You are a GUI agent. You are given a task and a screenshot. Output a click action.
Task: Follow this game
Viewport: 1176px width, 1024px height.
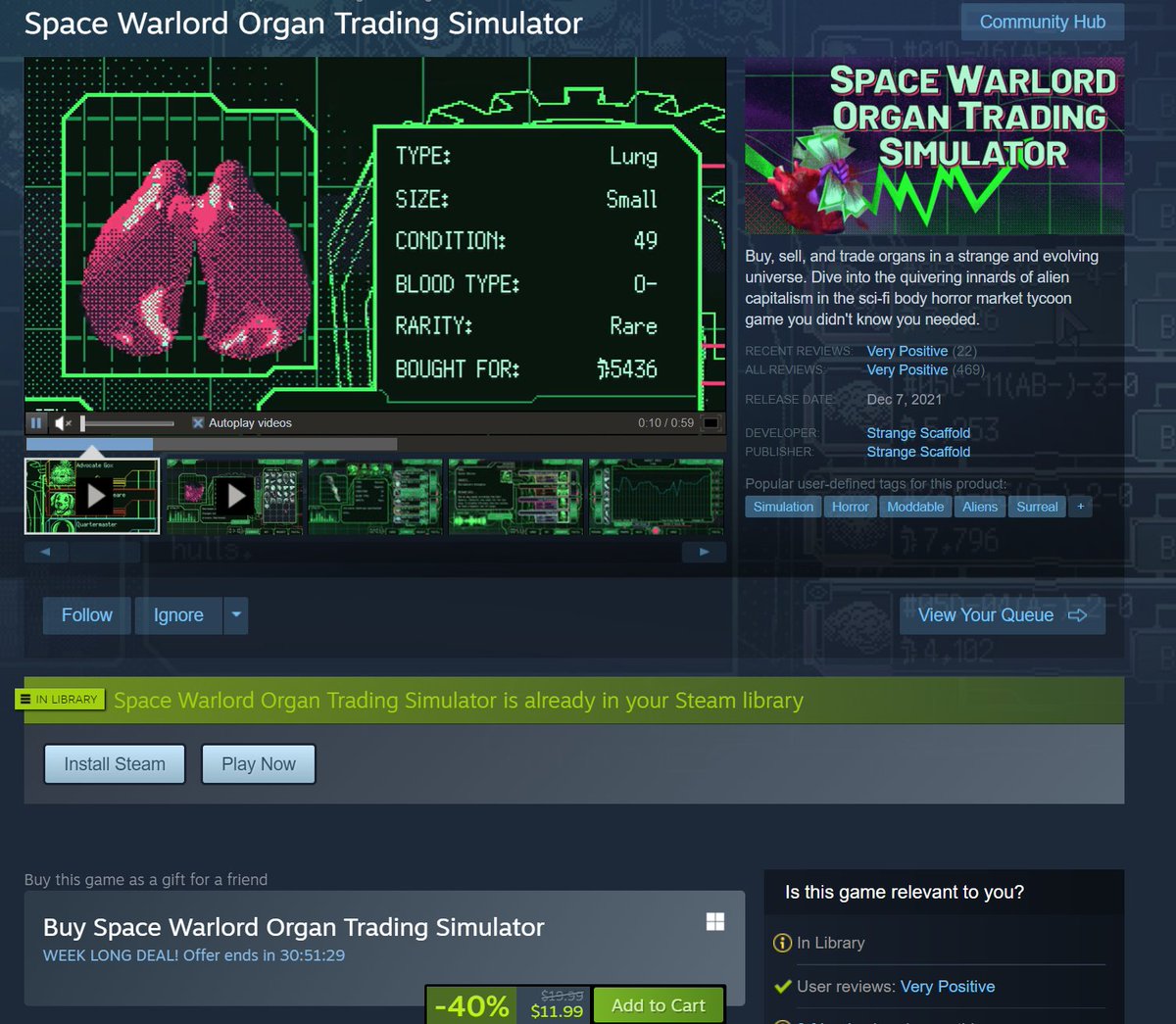click(87, 615)
